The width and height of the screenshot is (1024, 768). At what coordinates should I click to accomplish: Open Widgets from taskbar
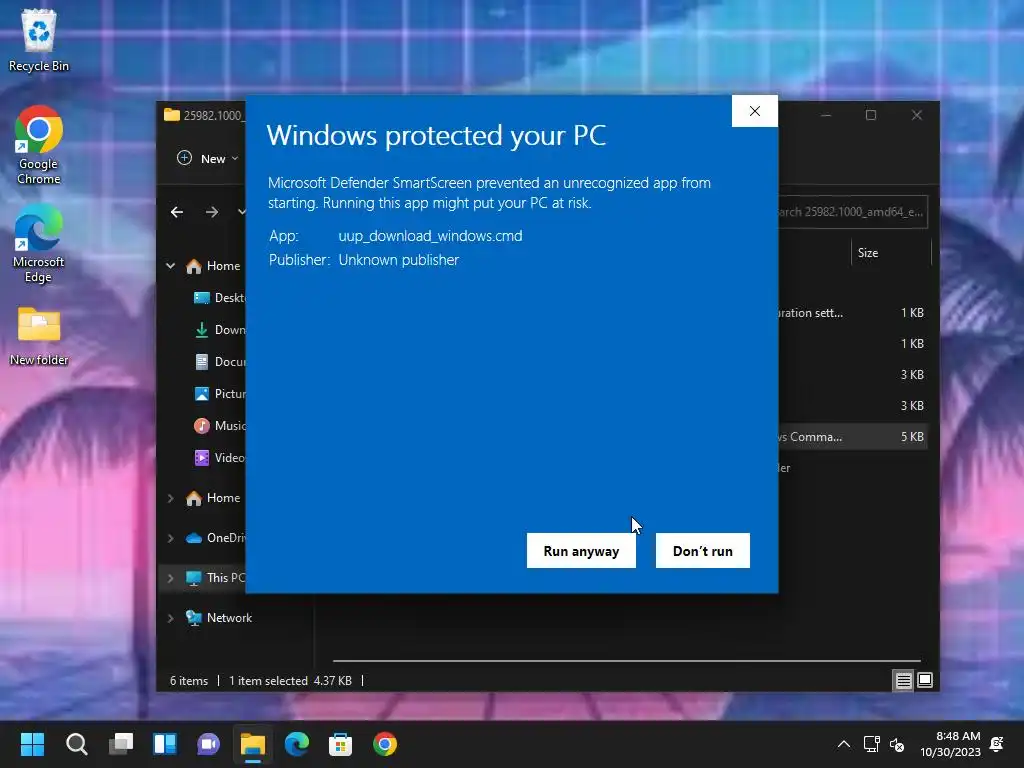165,744
